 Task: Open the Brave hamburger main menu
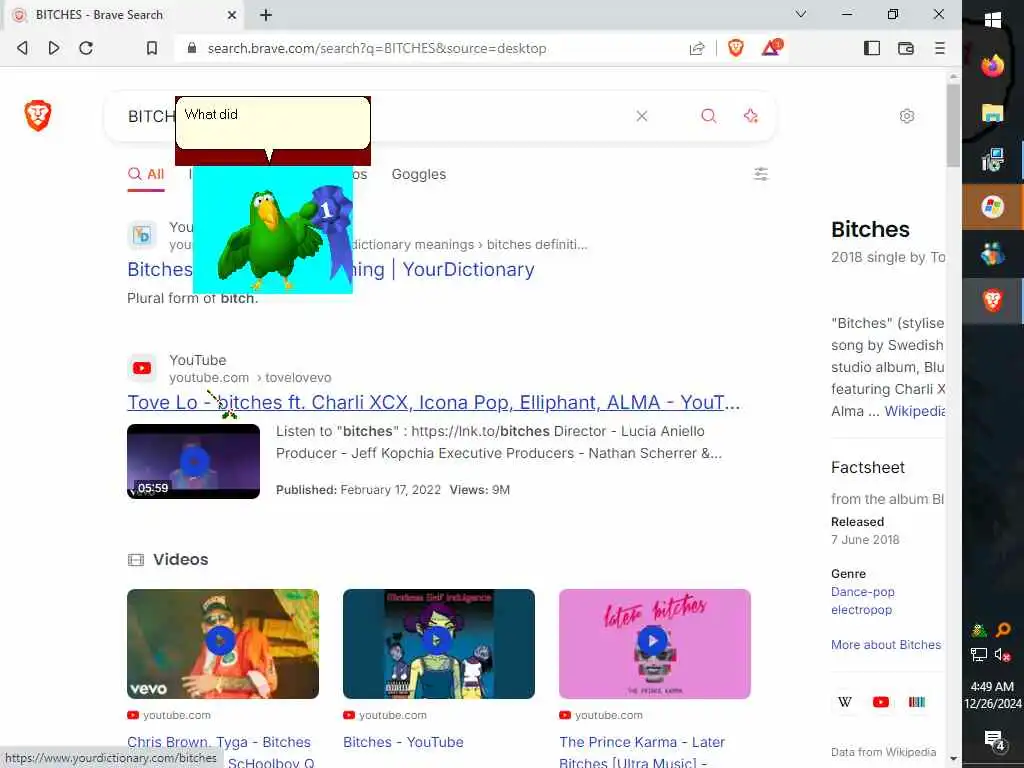click(x=940, y=48)
